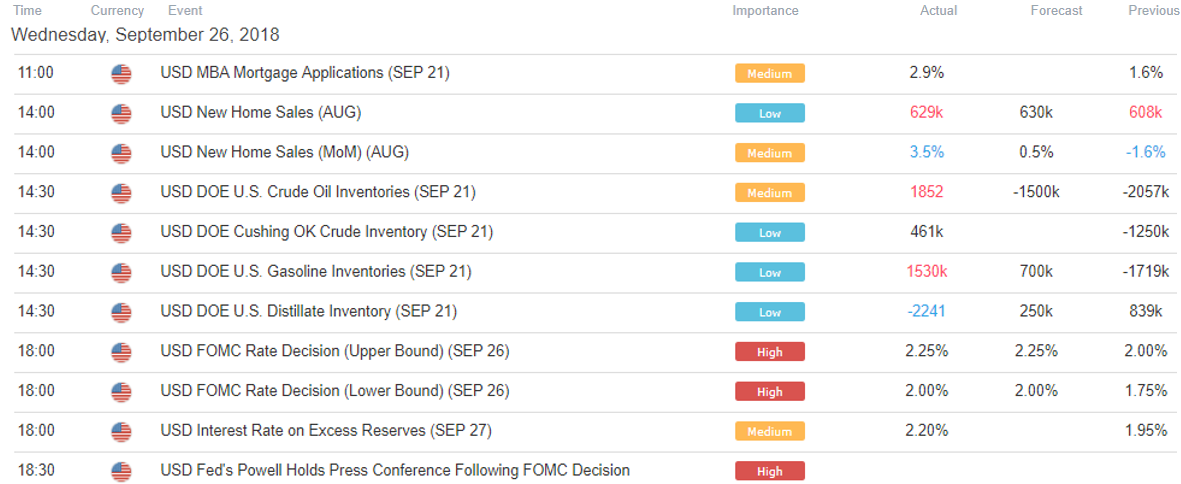Click the Wednesday, September 26, 2018 date heading
Image resolution: width=1181 pixels, height=484 pixels.
tap(145, 35)
